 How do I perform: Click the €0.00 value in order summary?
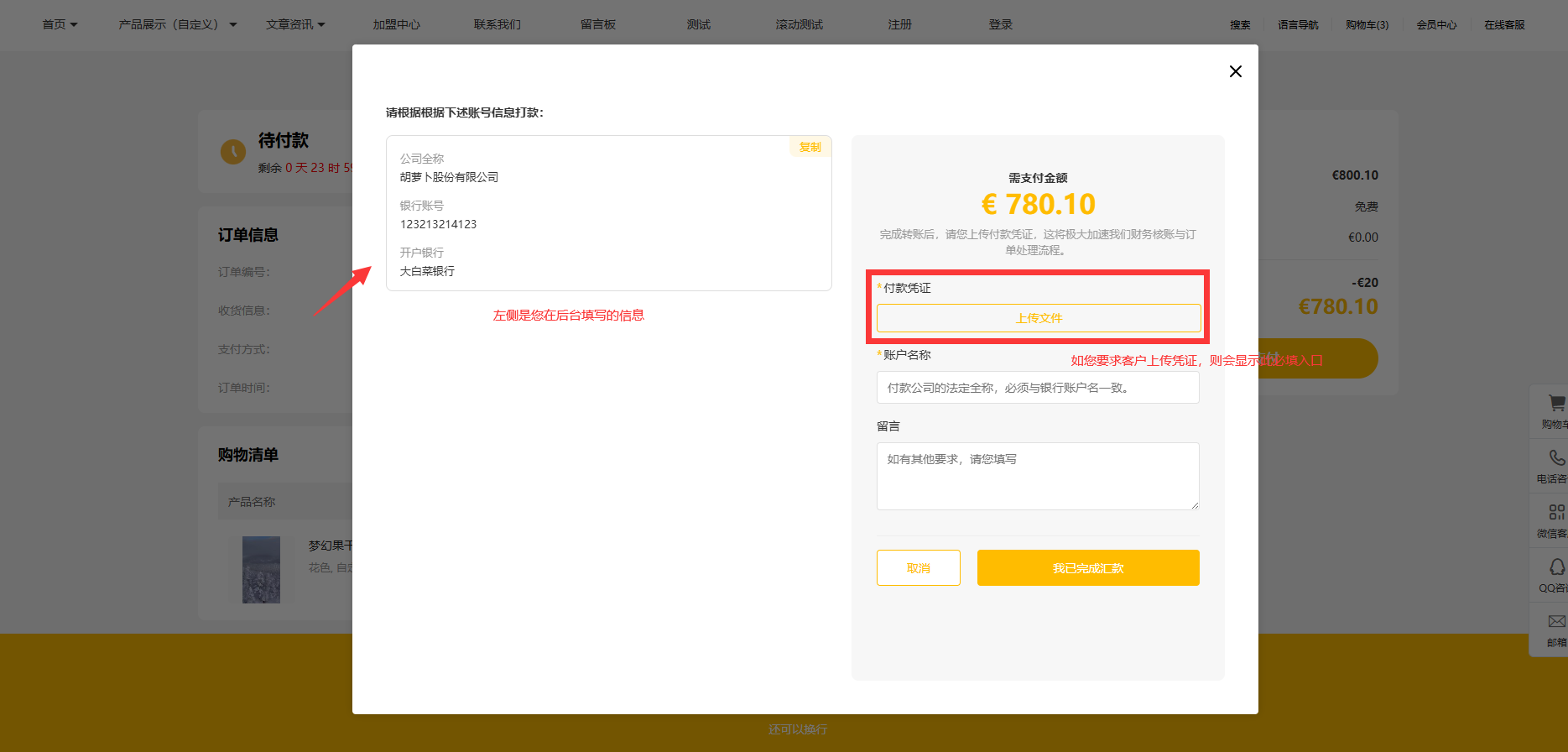[1363, 238]
